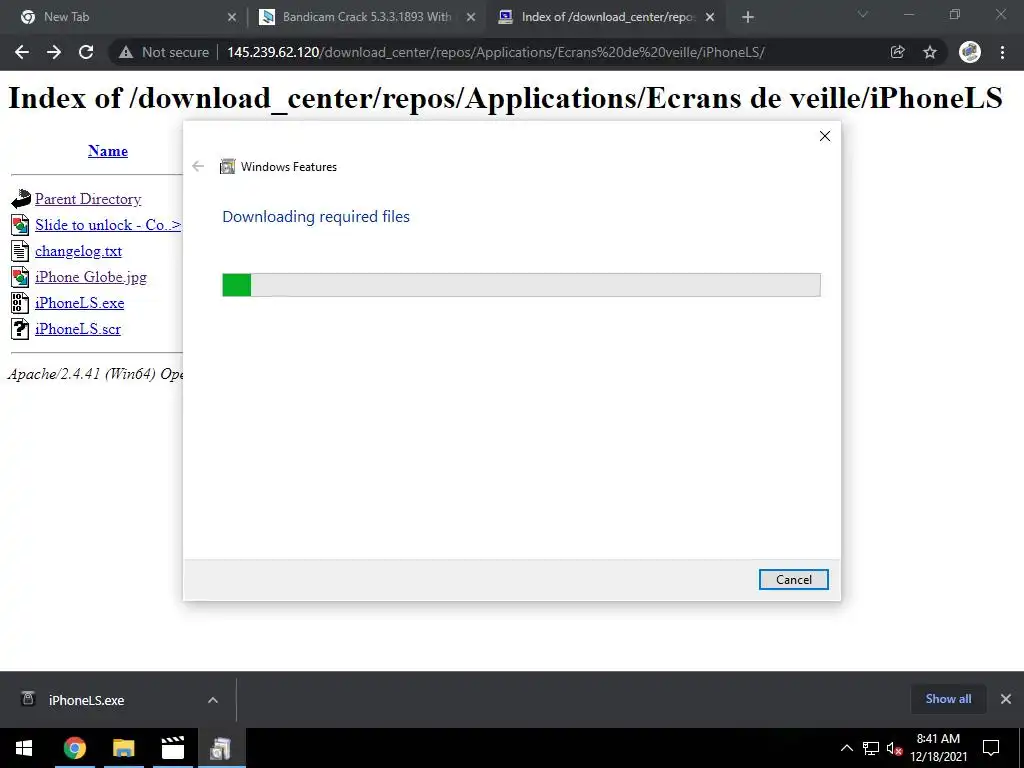Open network status tray icon

871,748
